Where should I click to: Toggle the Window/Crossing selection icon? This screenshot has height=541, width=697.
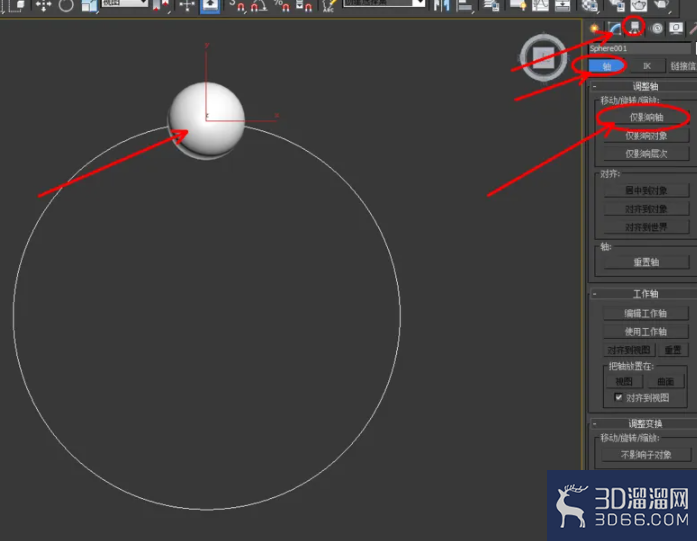[x=18, y=5]
